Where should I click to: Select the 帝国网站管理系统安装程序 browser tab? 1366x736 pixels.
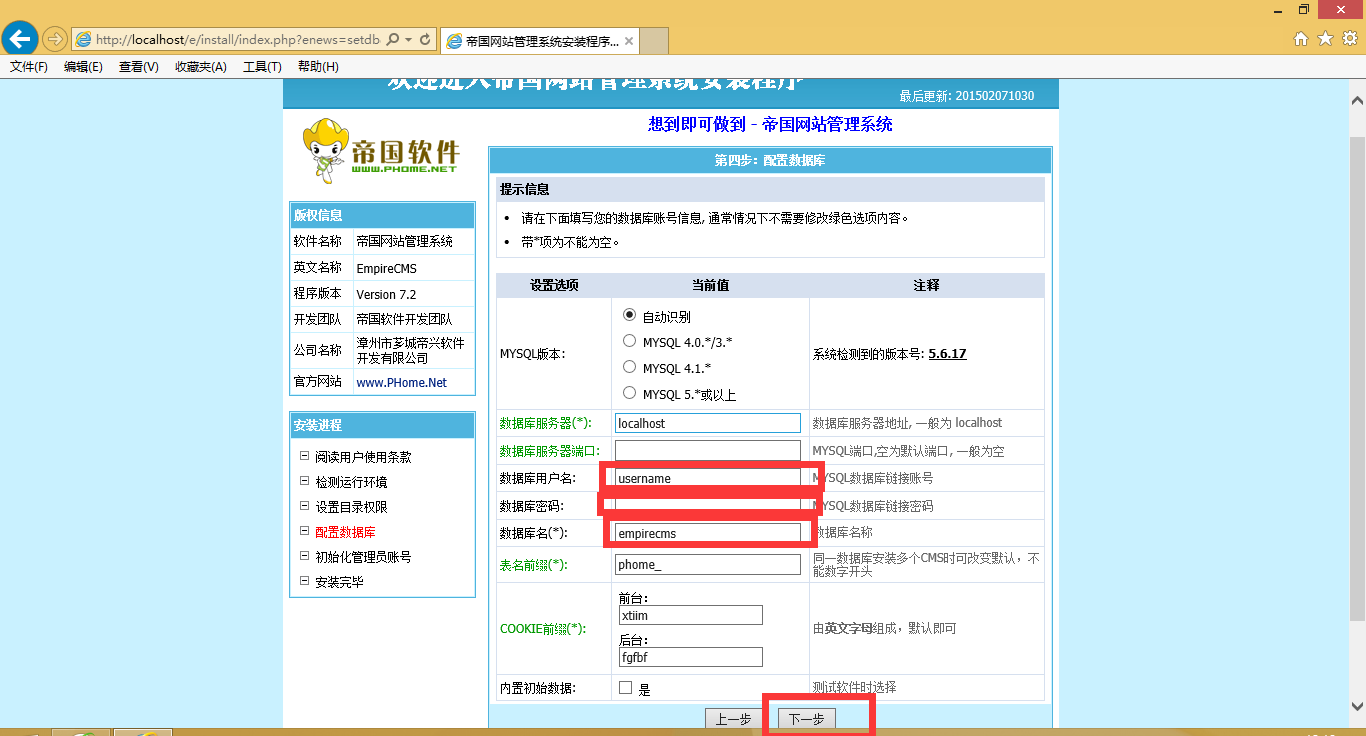pos(540,41)
